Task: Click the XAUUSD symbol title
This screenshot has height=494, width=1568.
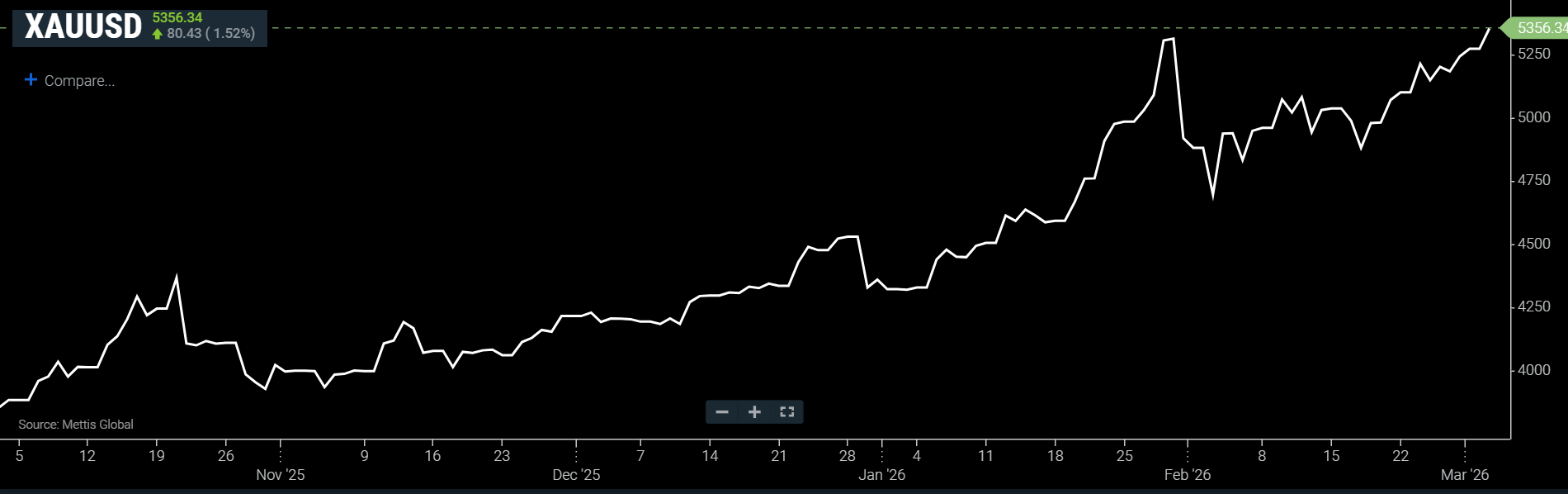Action: pos(83,27)
